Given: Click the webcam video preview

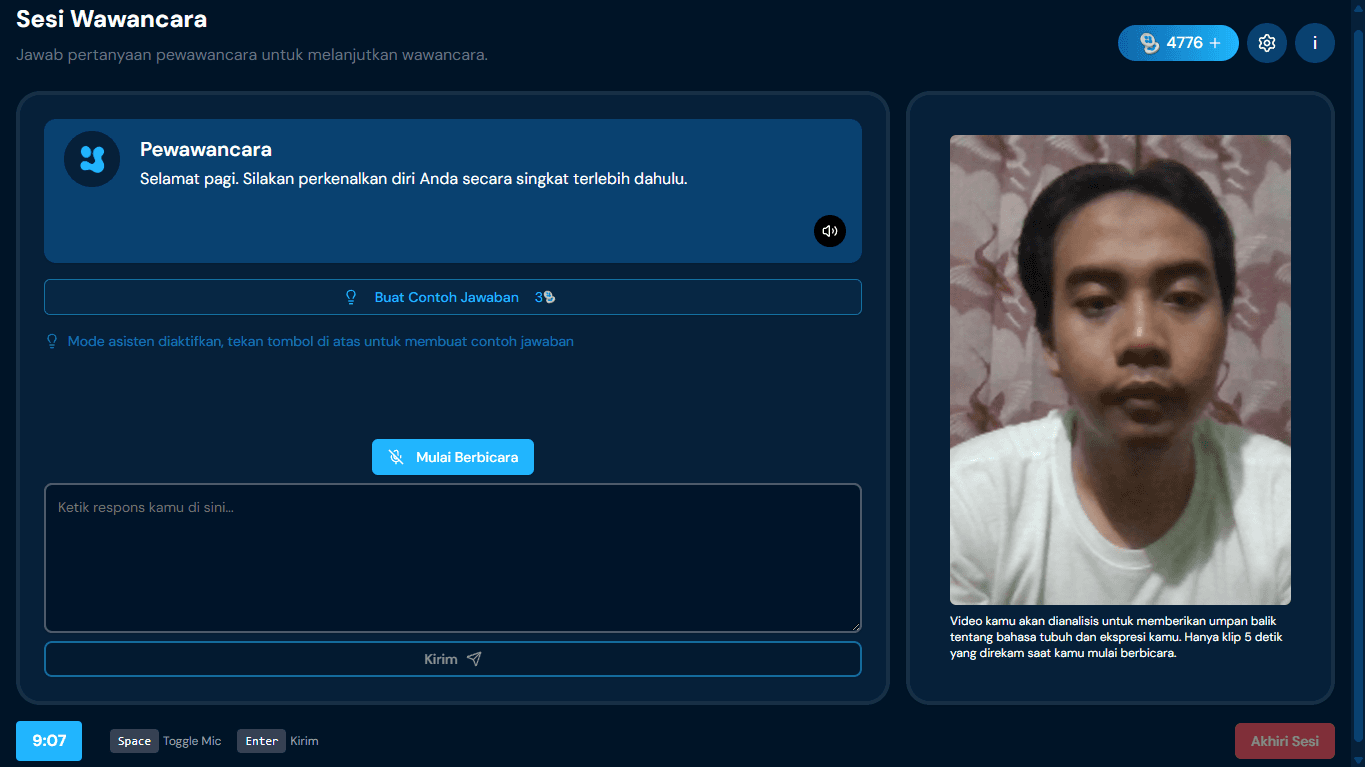Looking at the screenshot, I should coord(1120,370).
